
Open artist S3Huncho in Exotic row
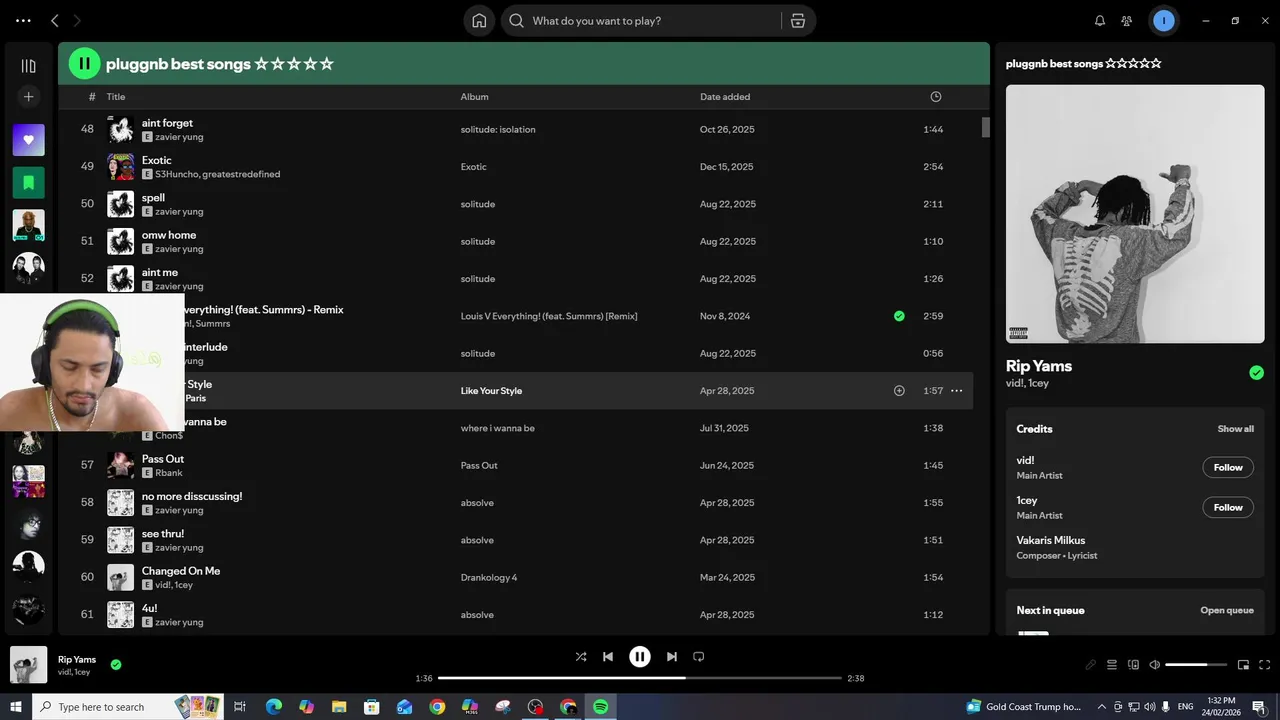coord(176,174)
